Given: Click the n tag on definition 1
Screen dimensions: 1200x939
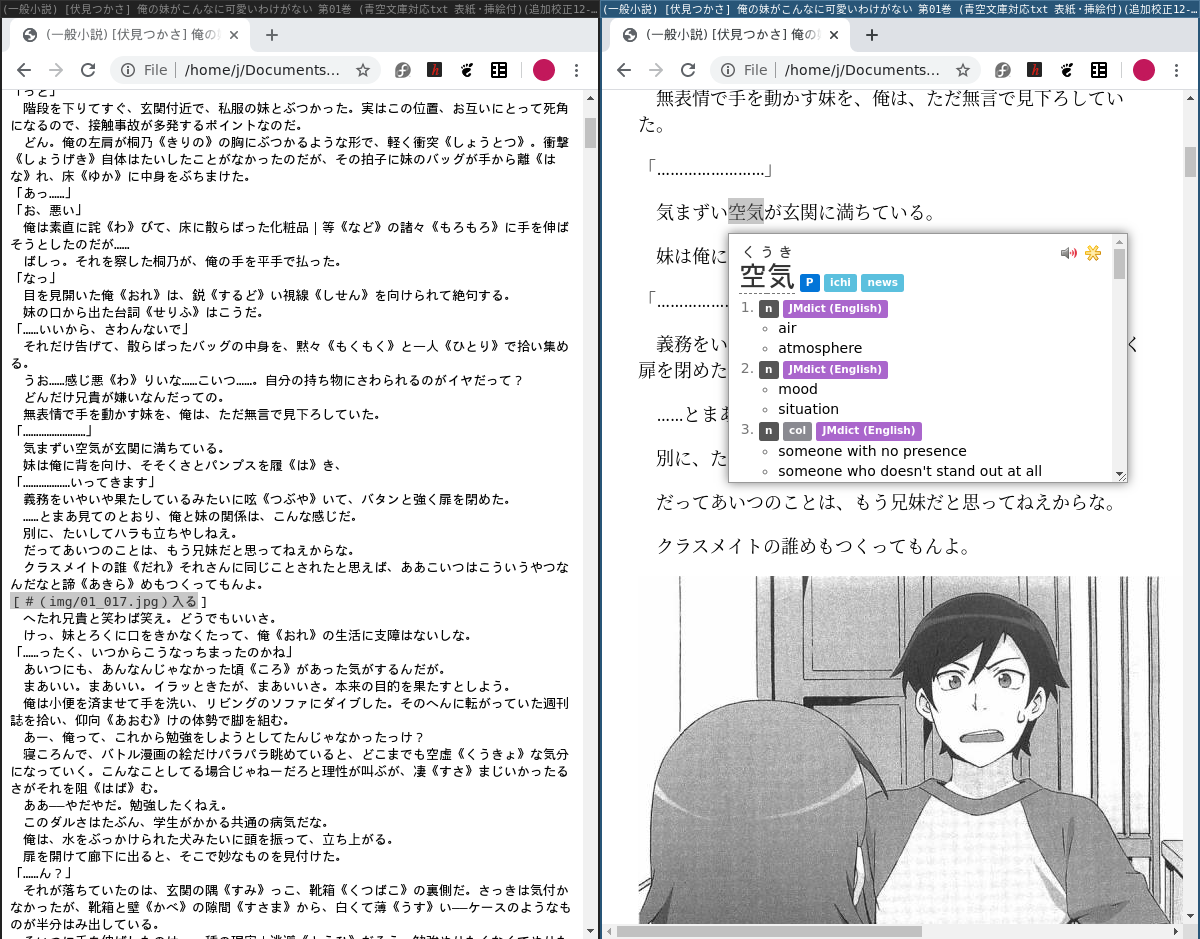Looking at the screenshot, I should (x=769, y=309).
